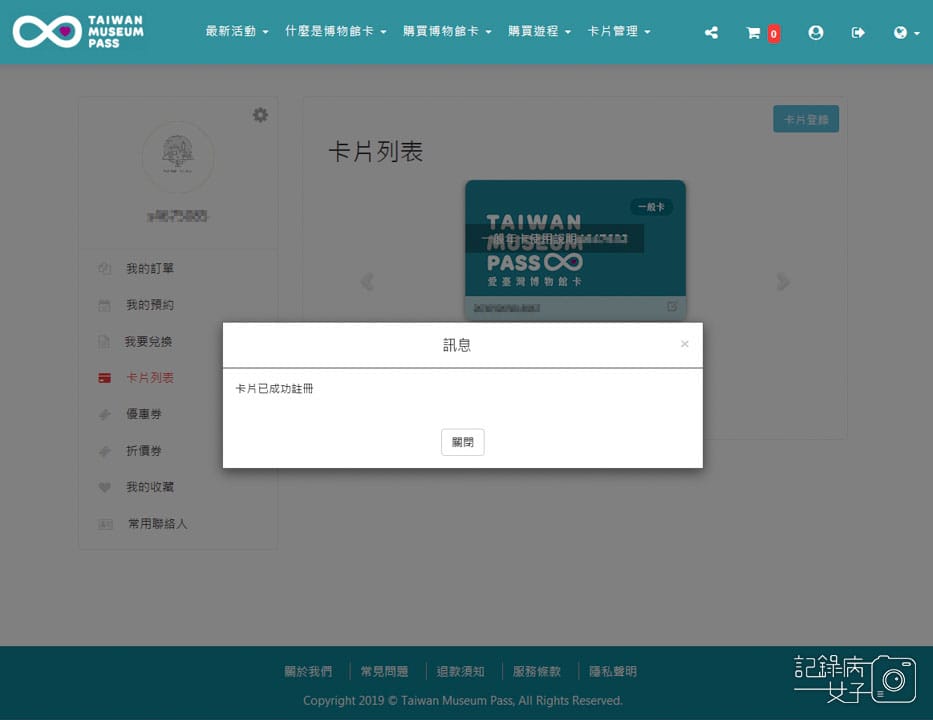Expand the 最新活動 dropdown menu
The height and width of the screenshot is (720, 933).
click(x=237, y=32)
